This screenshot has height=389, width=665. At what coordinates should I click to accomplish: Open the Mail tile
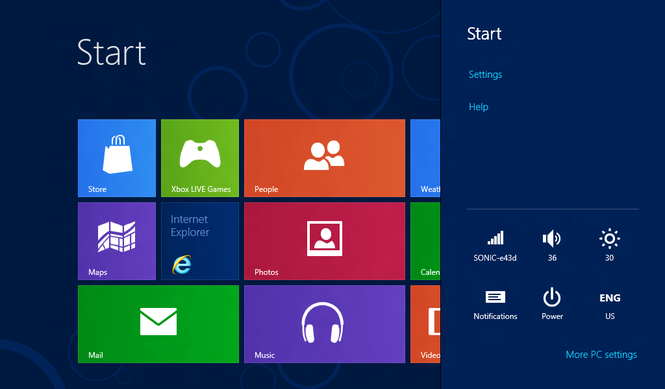pos(158,324)
